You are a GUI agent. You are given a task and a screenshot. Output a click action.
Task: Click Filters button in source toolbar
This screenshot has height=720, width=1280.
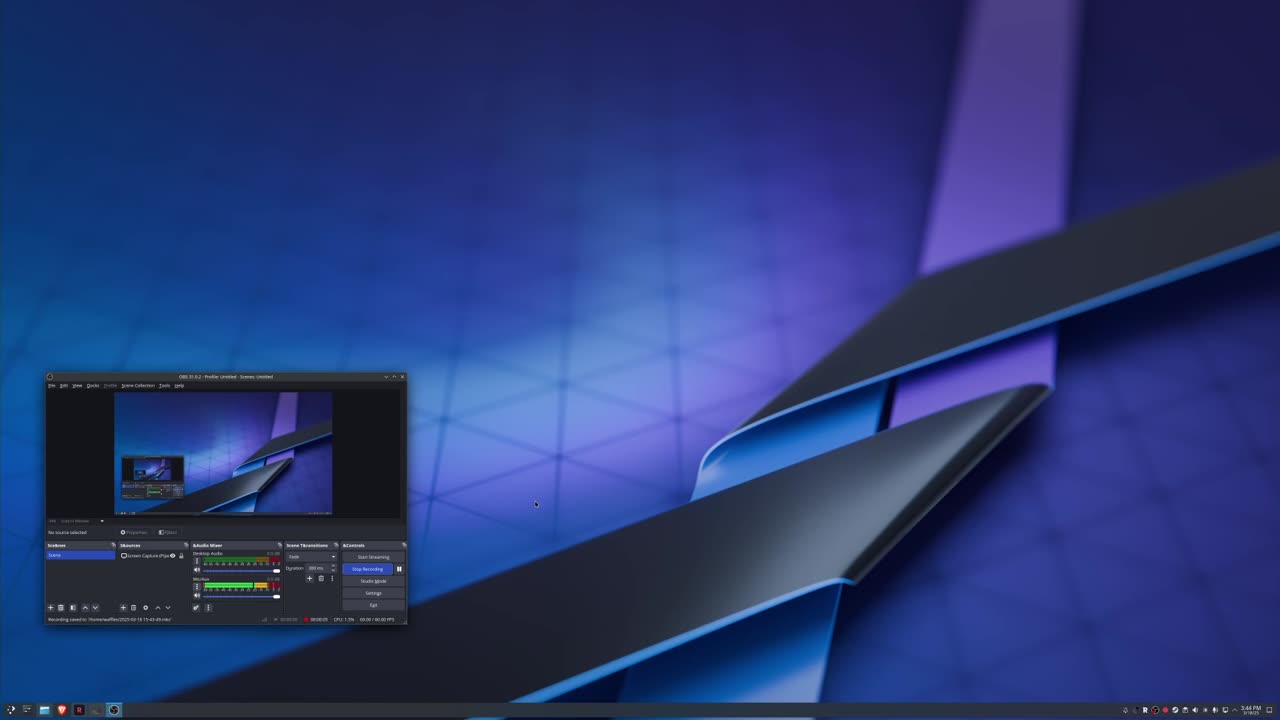coord(168,532)
